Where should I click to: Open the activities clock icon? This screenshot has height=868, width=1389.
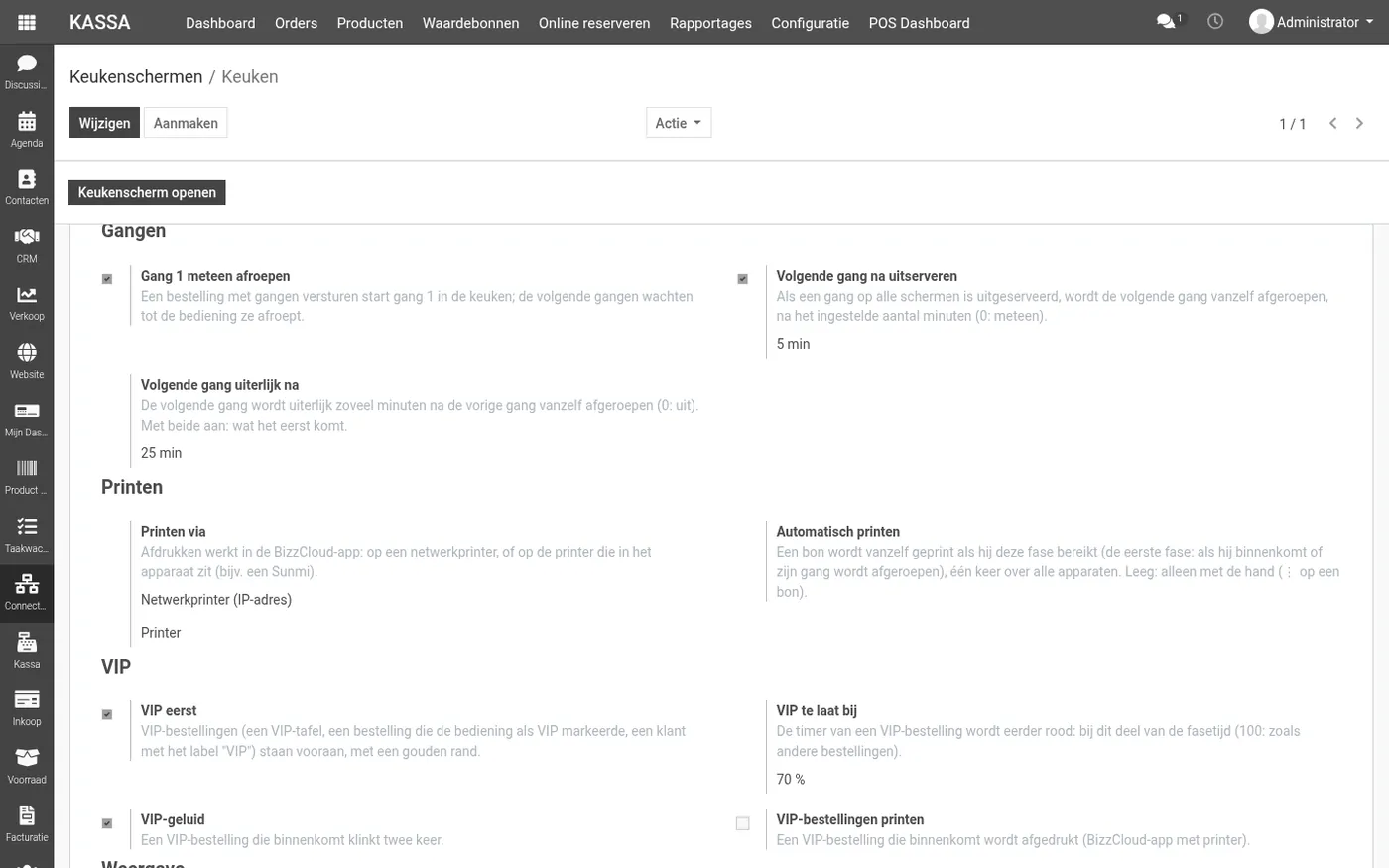tap(1215, 21)
